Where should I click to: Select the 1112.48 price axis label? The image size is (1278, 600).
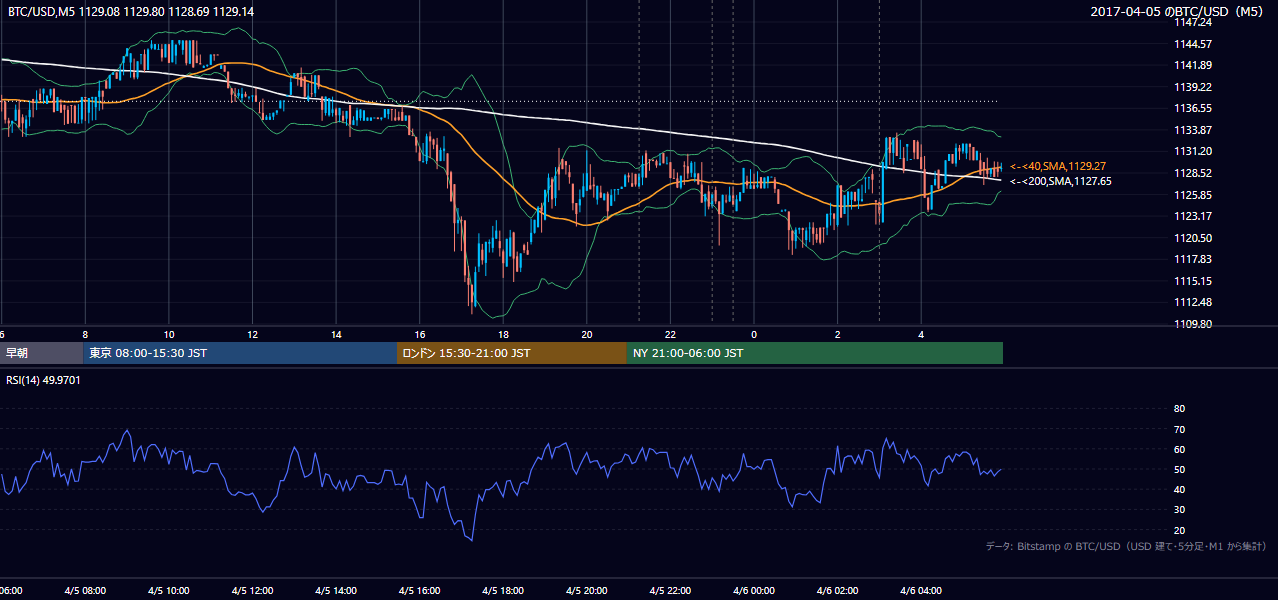click(1194, 302)
